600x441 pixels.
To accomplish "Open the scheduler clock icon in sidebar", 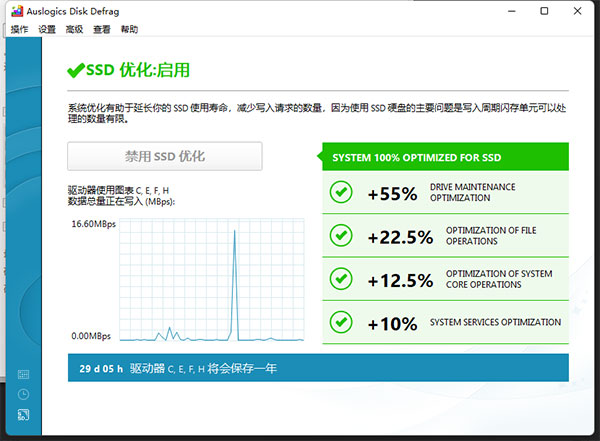I will [x=23, y=394].
